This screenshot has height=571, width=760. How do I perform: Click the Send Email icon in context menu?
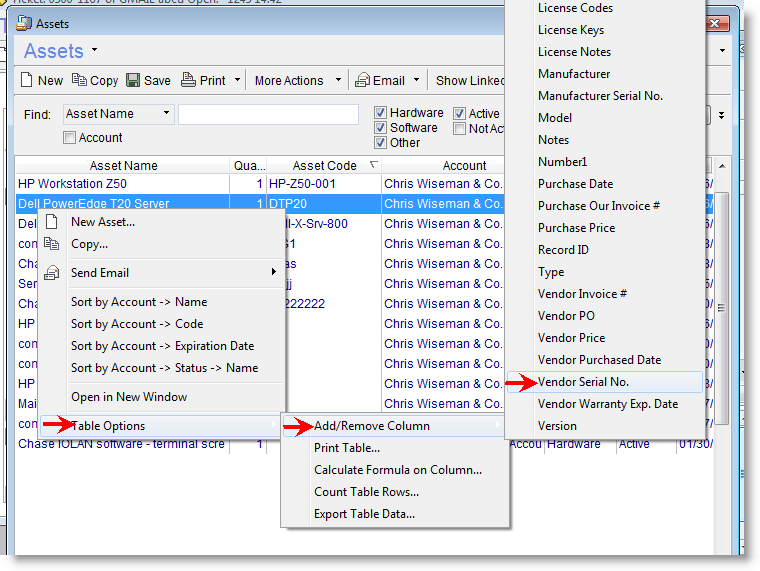(x=52, y=273)
